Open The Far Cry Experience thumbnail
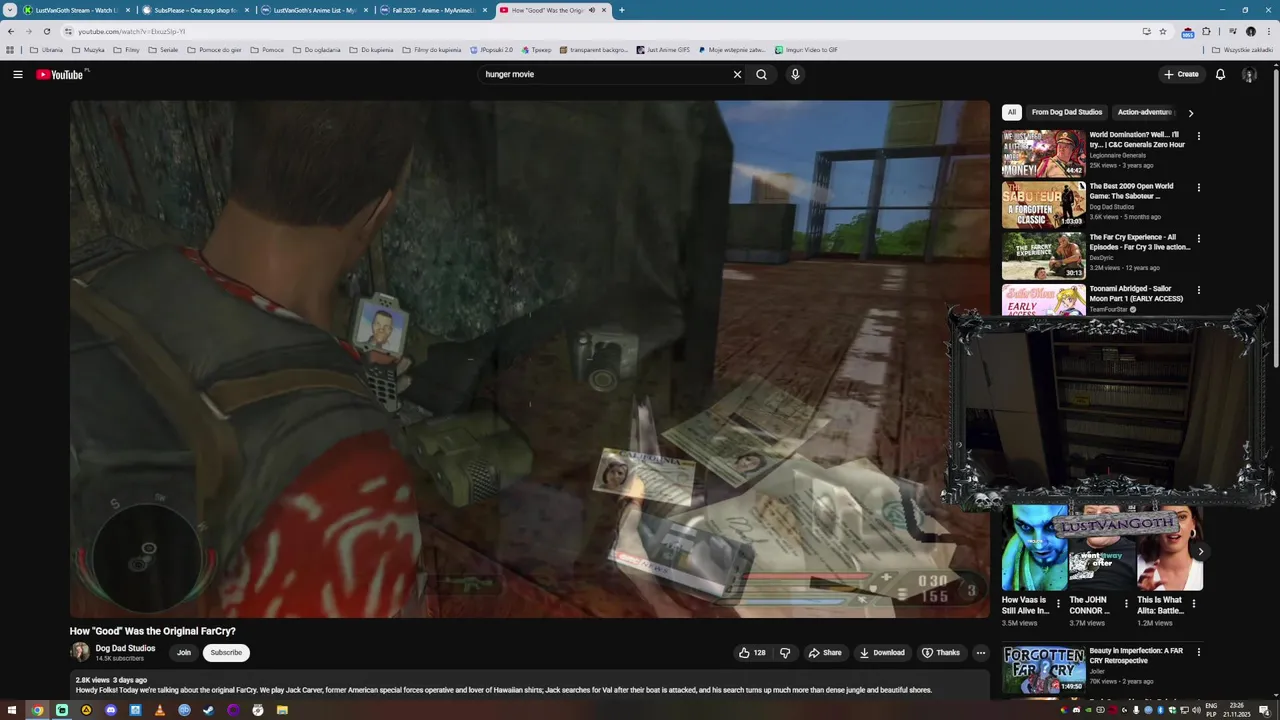1280x720 pixels. (1043, 256)
